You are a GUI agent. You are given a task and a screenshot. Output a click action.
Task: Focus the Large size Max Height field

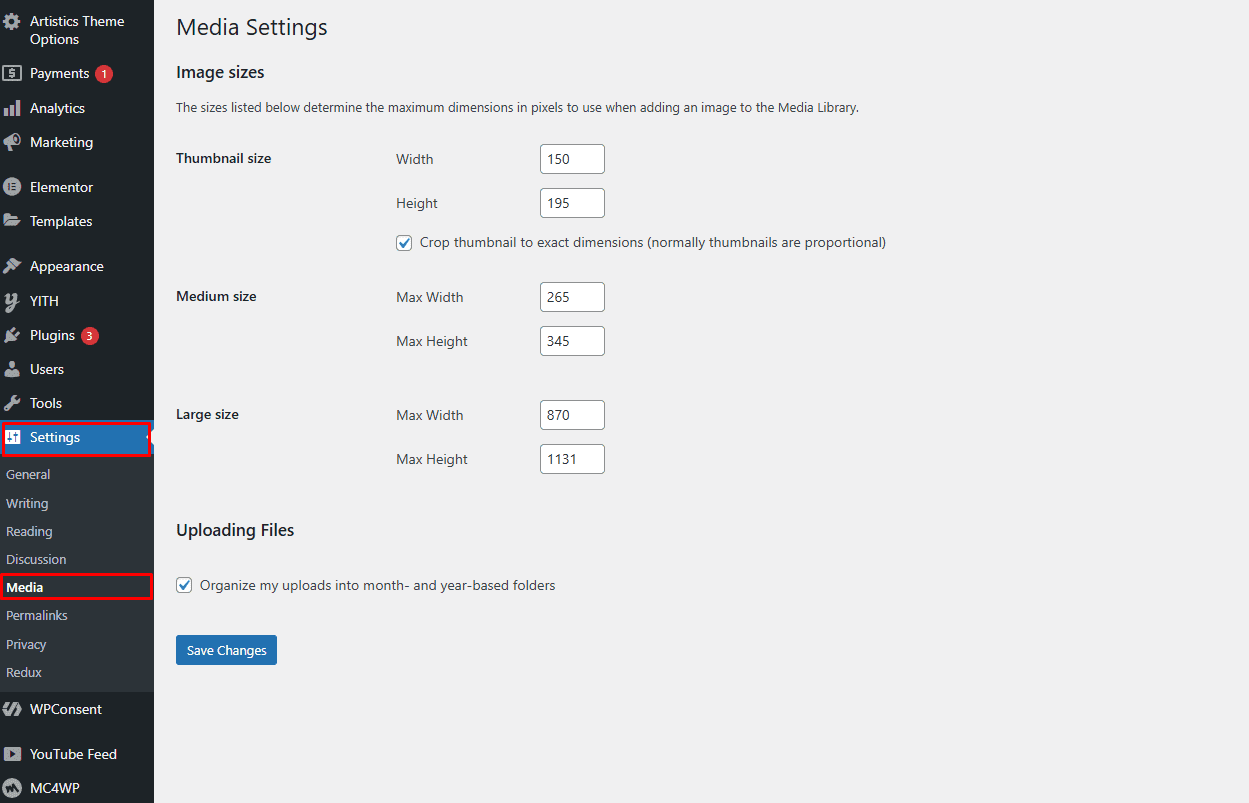pyautogui.click(x=572, y=459)
